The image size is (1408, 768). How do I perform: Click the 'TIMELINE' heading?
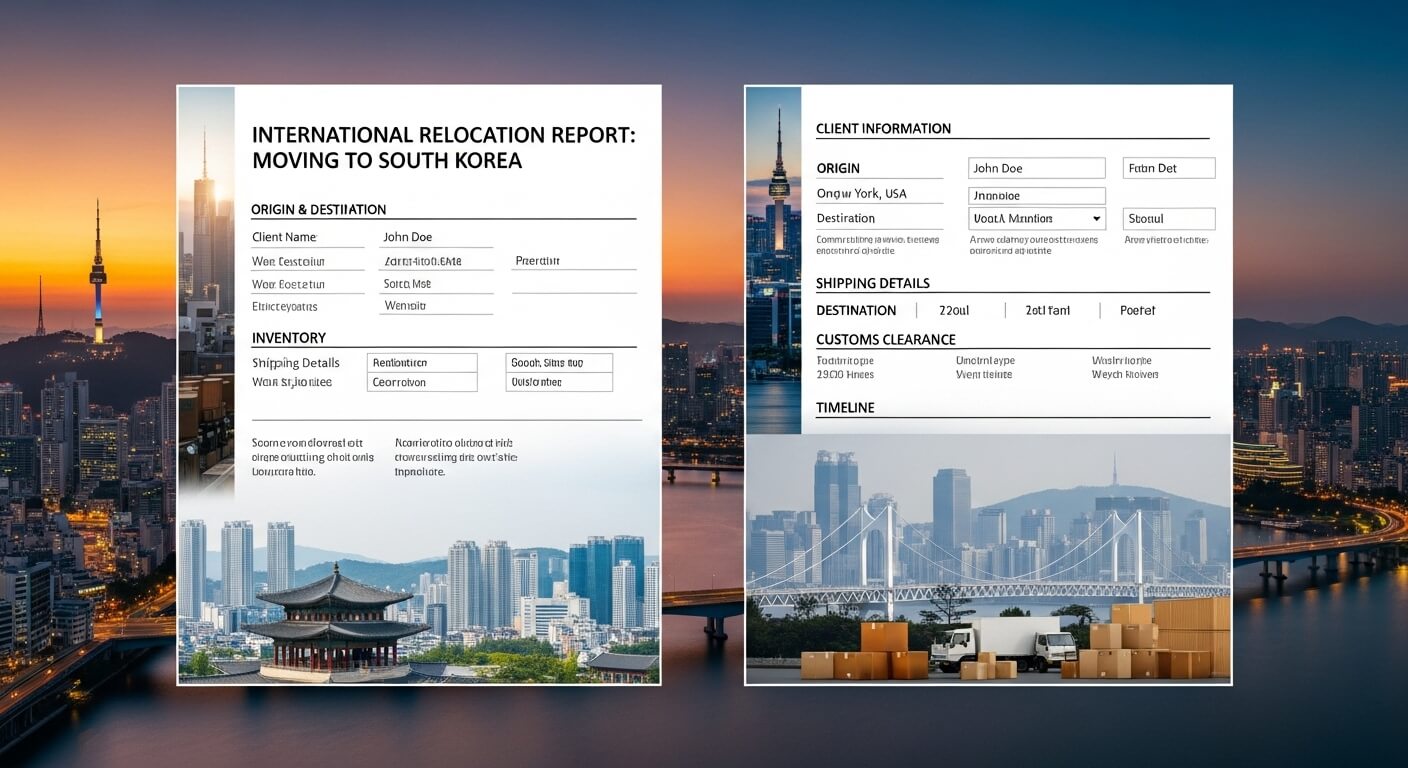coord(845,408)
